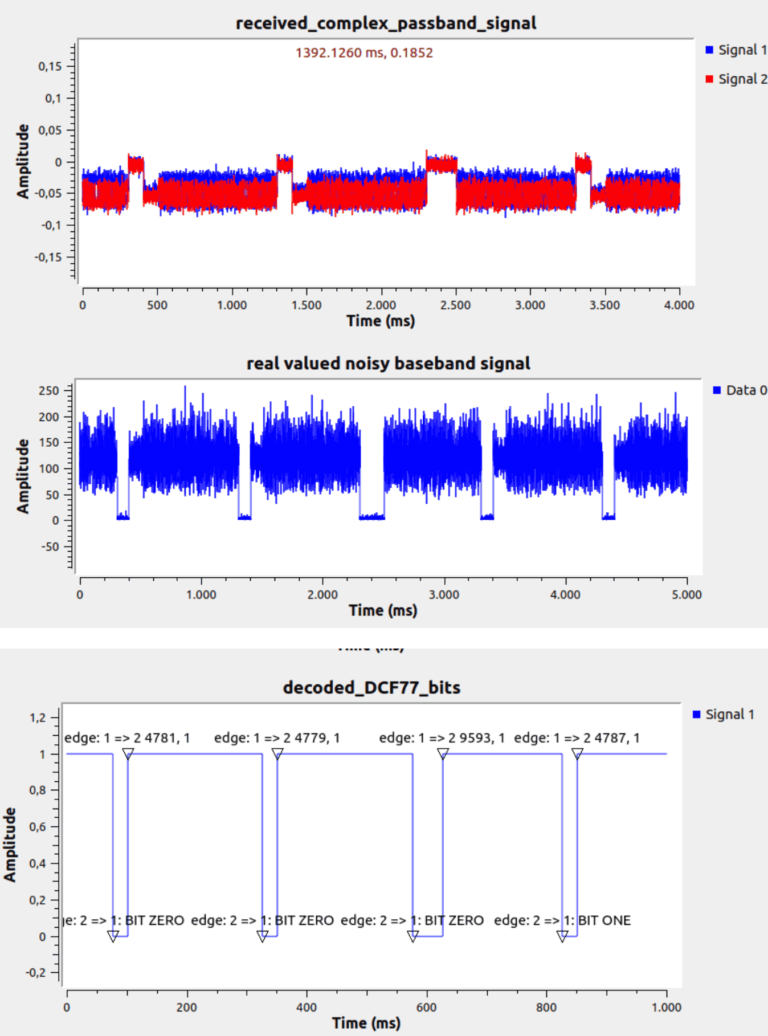Toggle Signal 1 in the passband signal legend

(x=733, y=47)
